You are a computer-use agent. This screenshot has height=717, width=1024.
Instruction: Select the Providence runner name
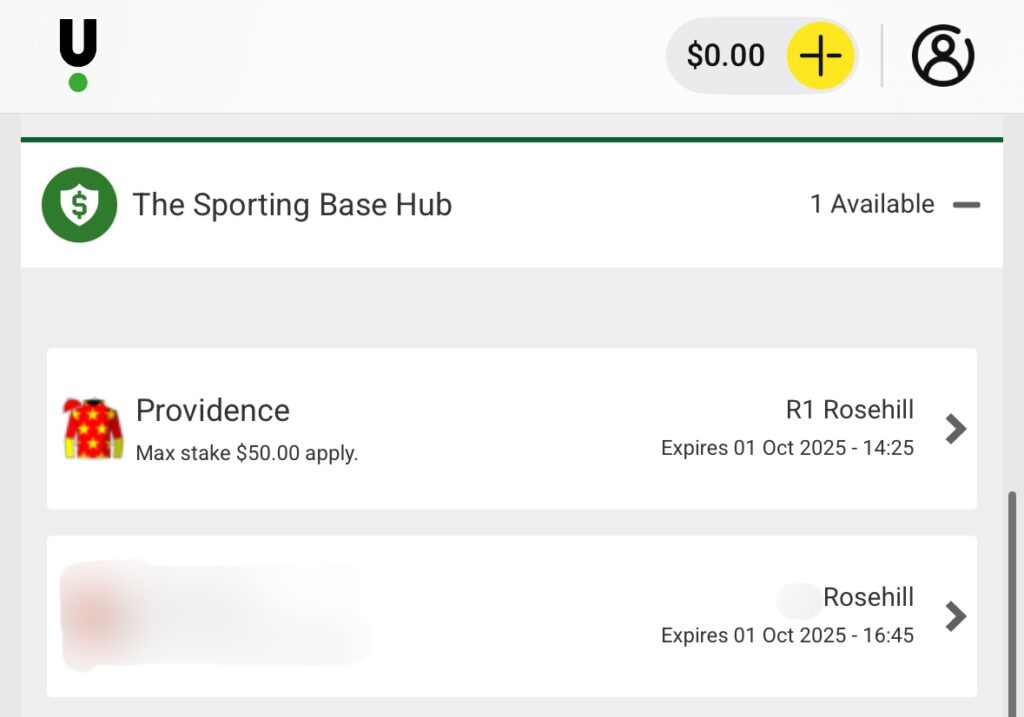213,410
